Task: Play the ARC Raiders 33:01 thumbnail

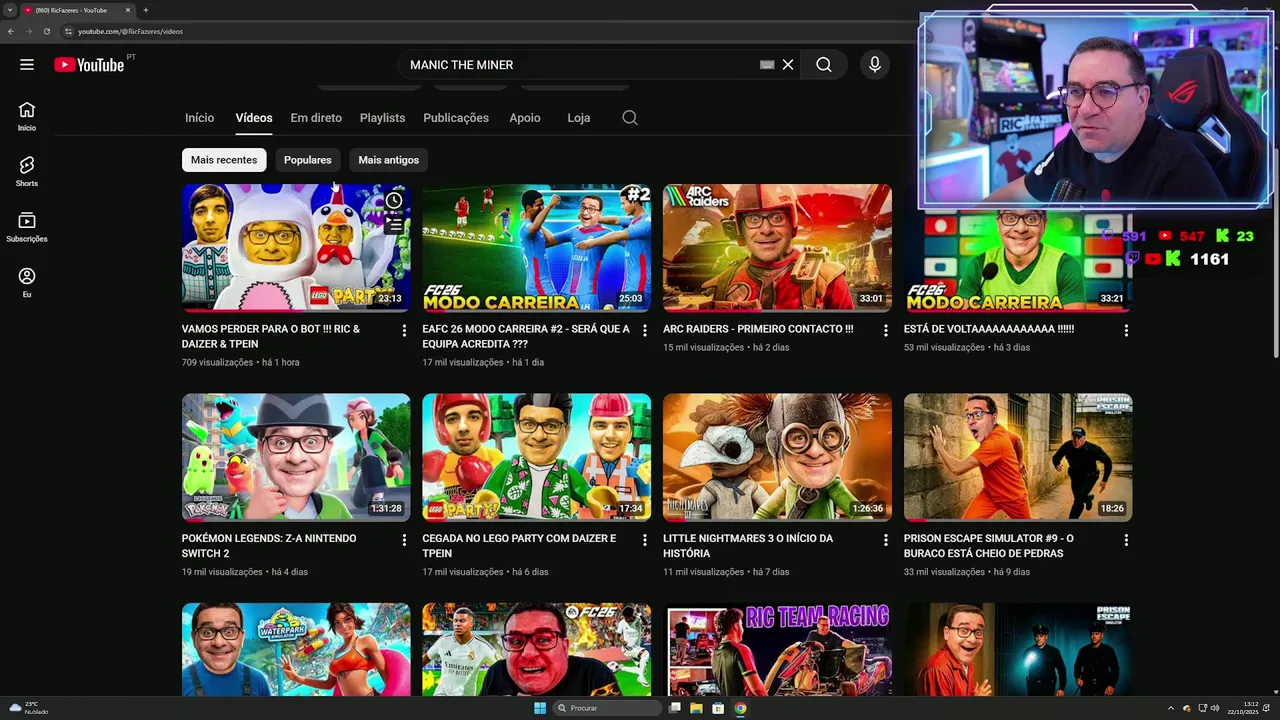Action: click(777, 247)
